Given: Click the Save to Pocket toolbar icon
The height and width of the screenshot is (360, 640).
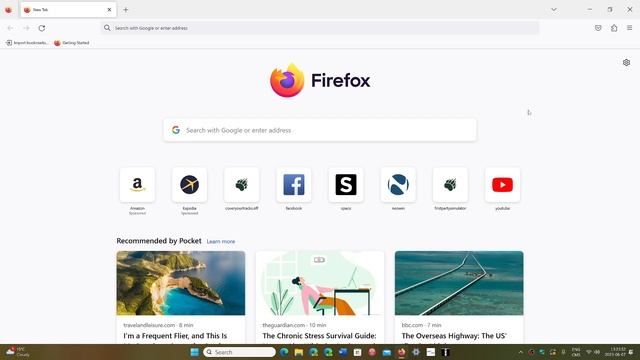Looking at the screenshot, I should (598, 28).
